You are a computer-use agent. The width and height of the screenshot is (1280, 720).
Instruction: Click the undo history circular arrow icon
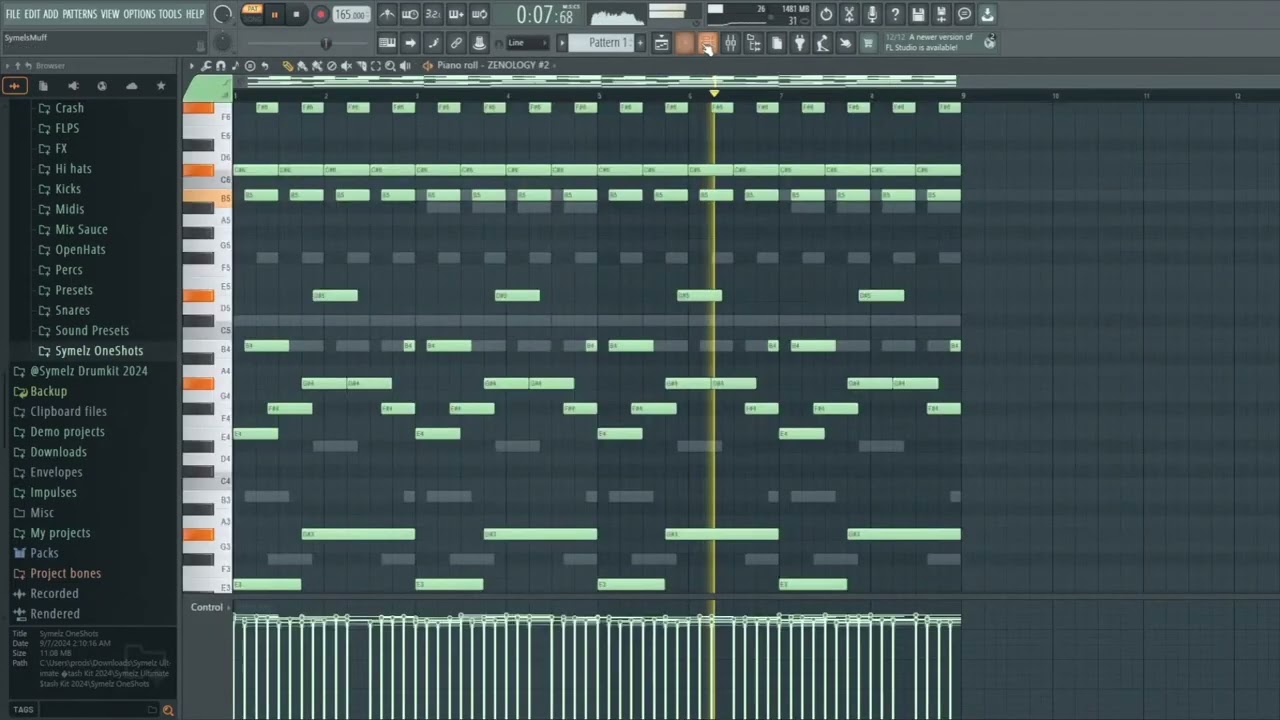click(826, 14)
